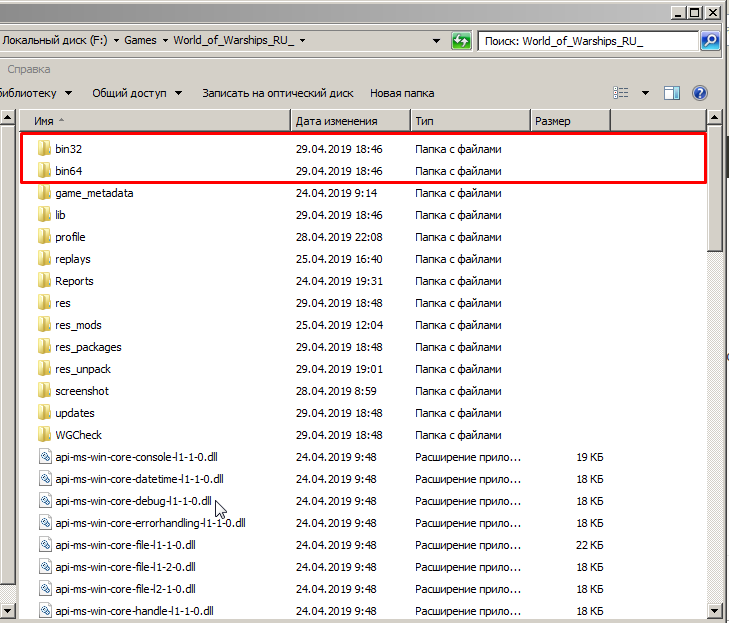Image resolution: width=729 pixels, height=623 pixels.
Task: Go to Games in the address path
Action: click(140, 40)
